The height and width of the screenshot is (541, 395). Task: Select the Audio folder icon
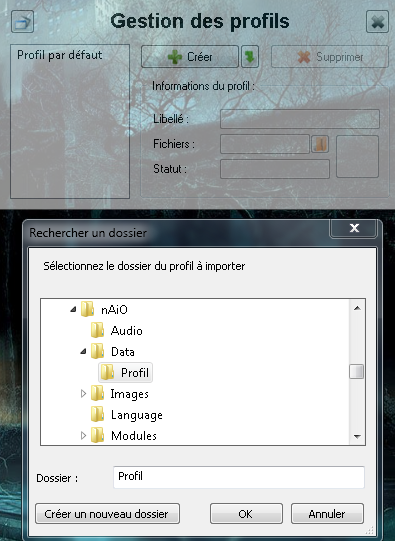[98, 330]
